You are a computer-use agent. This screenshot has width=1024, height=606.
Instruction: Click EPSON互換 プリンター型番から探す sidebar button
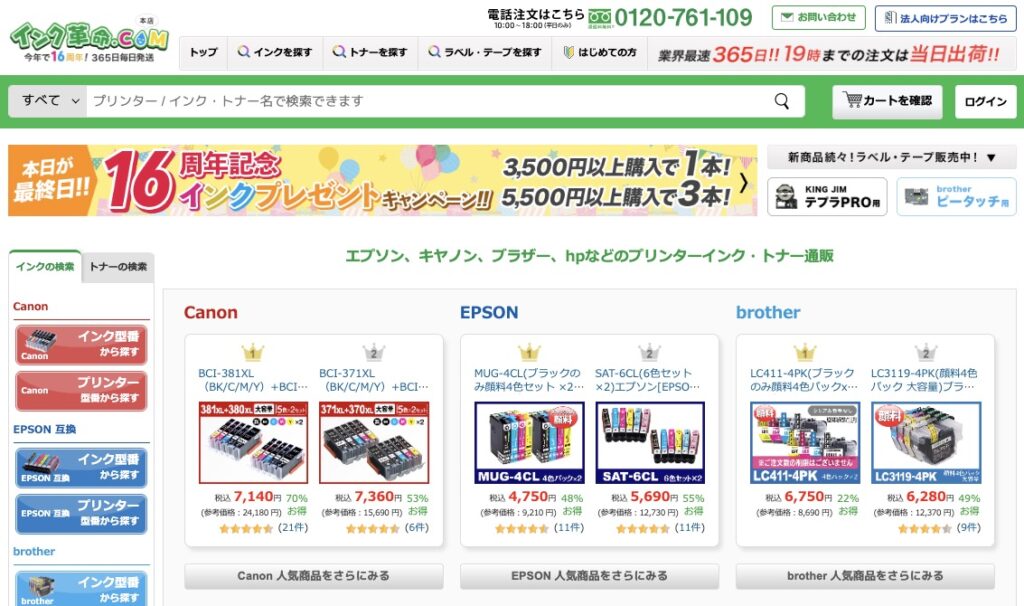(81, 513)
